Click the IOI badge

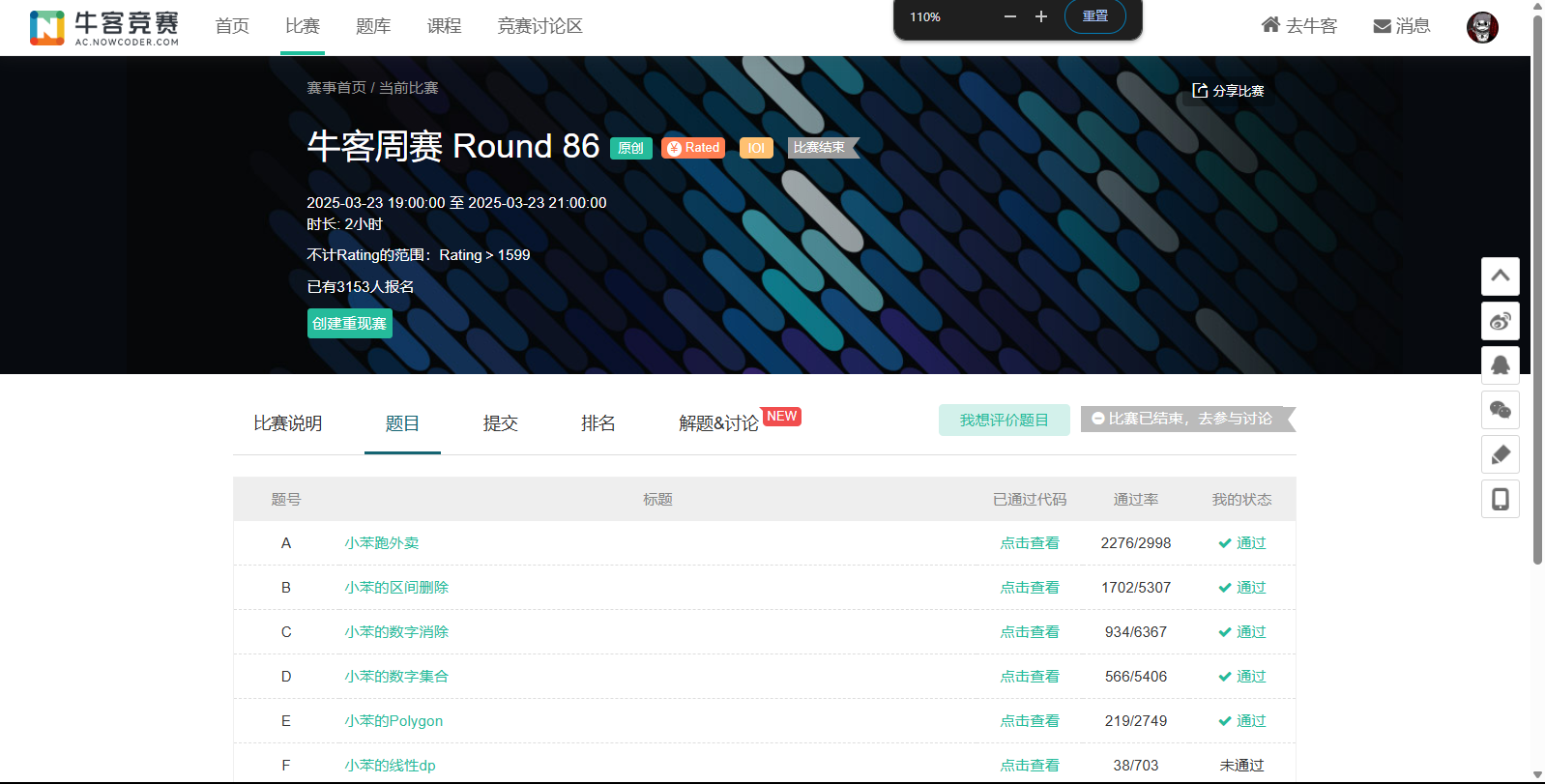coord(756,148)
